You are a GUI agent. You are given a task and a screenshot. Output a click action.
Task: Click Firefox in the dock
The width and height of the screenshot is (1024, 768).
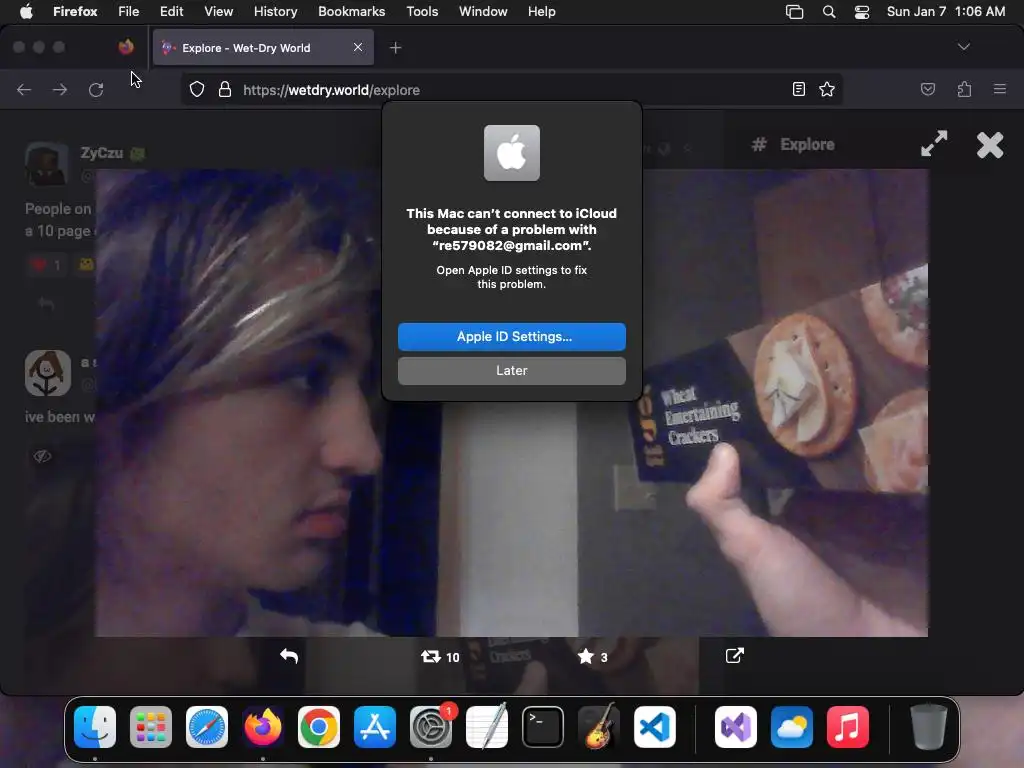pos(263,727)
